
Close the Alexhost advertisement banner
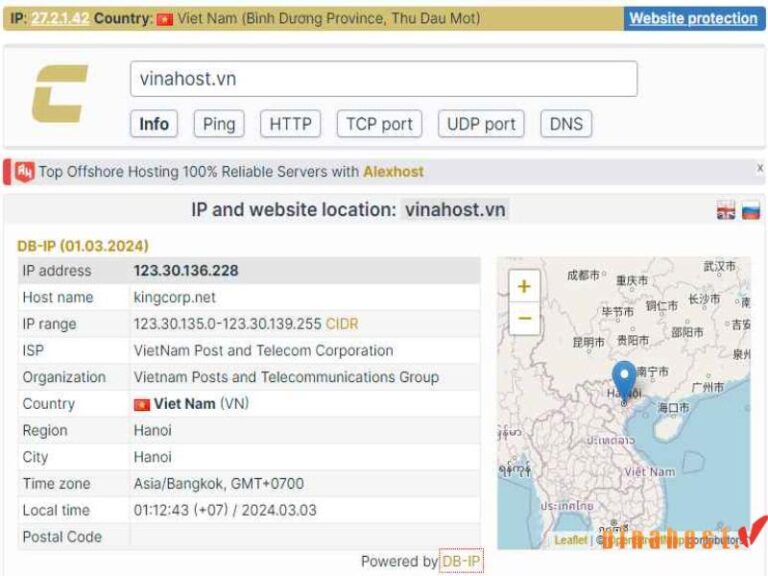(760, 168)
